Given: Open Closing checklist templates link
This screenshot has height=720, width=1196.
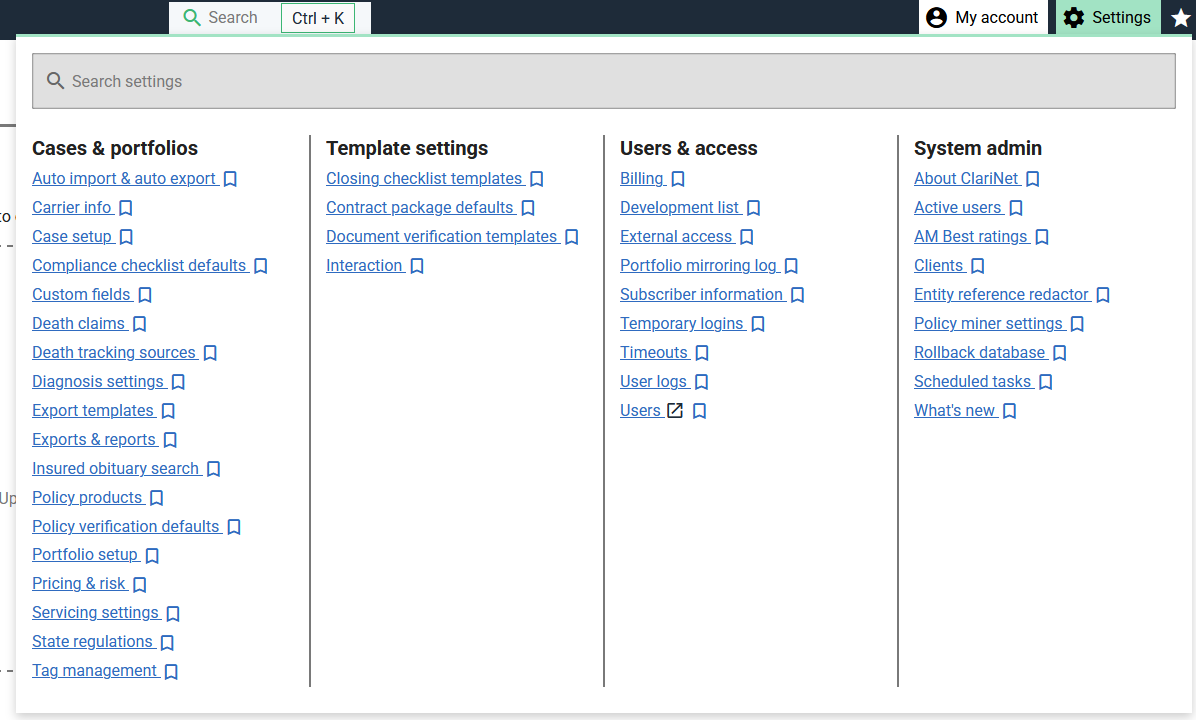Looking at the screenshot, I should pyautogui.click(x=424, y=178).
